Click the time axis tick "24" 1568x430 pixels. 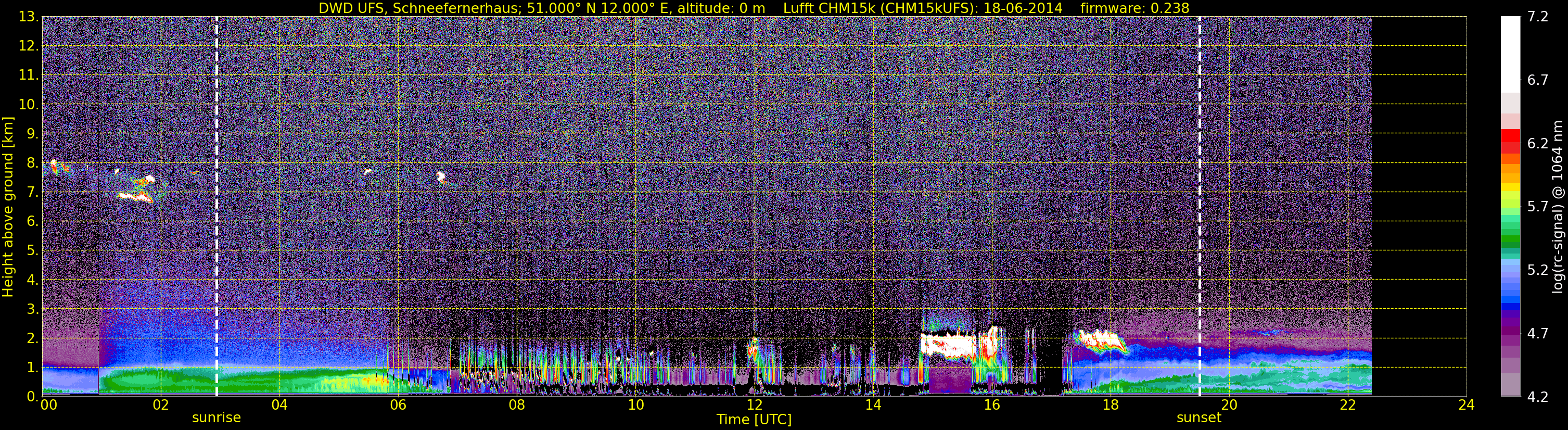click(x=1467, y=405)
